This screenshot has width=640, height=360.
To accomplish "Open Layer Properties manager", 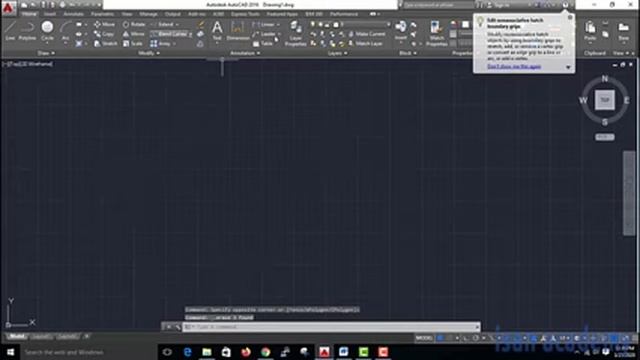I will point(296,33).
